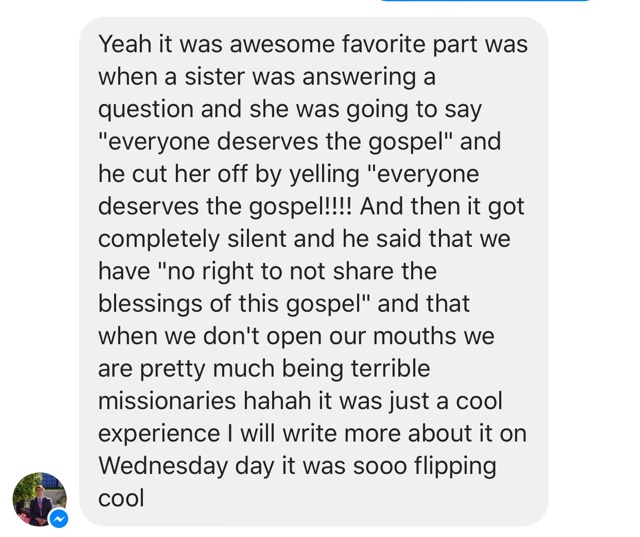Click the words 'sooo flipping' in the message

point(424,466)
